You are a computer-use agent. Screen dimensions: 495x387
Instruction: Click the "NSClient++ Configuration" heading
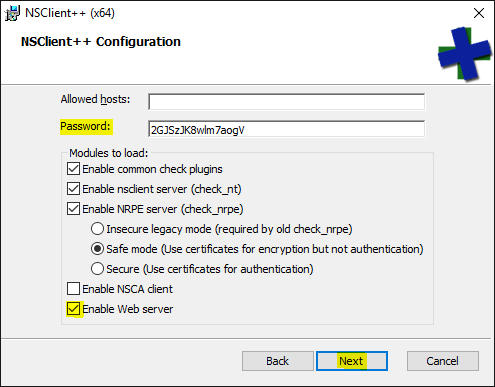tap(101, 42)
